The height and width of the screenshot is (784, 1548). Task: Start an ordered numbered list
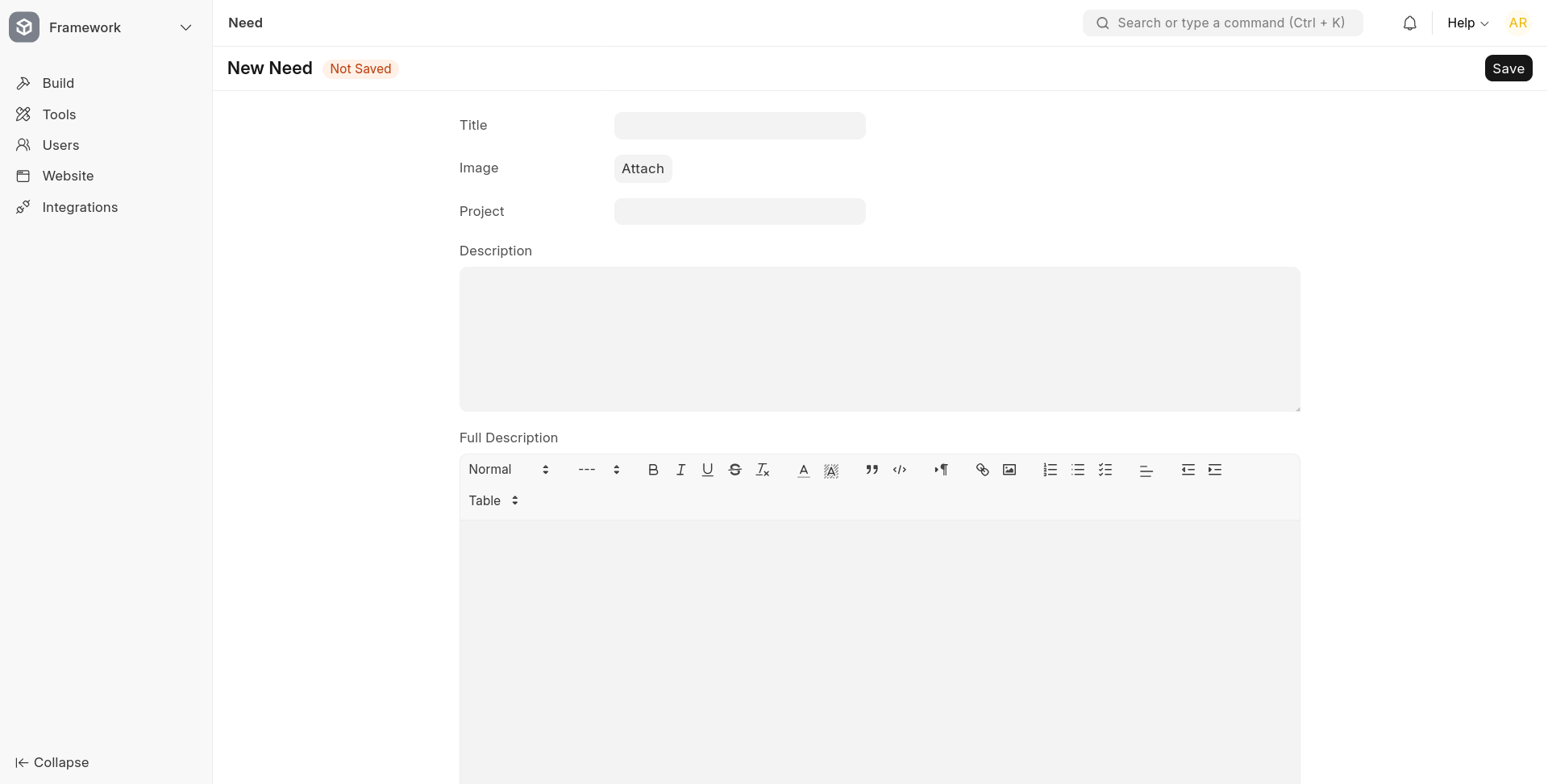(x=1051, y=470)
